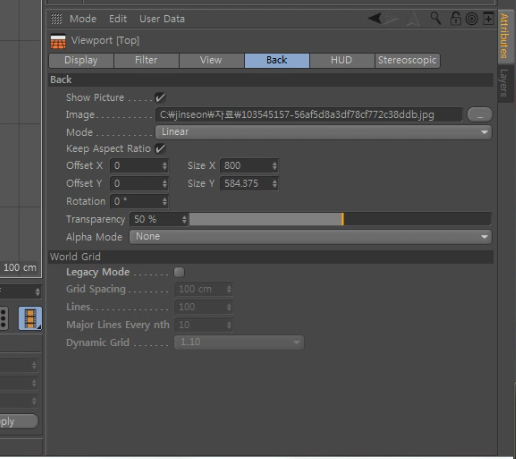The height and width of the screenshot is (459, 516).
Task: Toggle the lock element icon
Action: coord(455,18)
